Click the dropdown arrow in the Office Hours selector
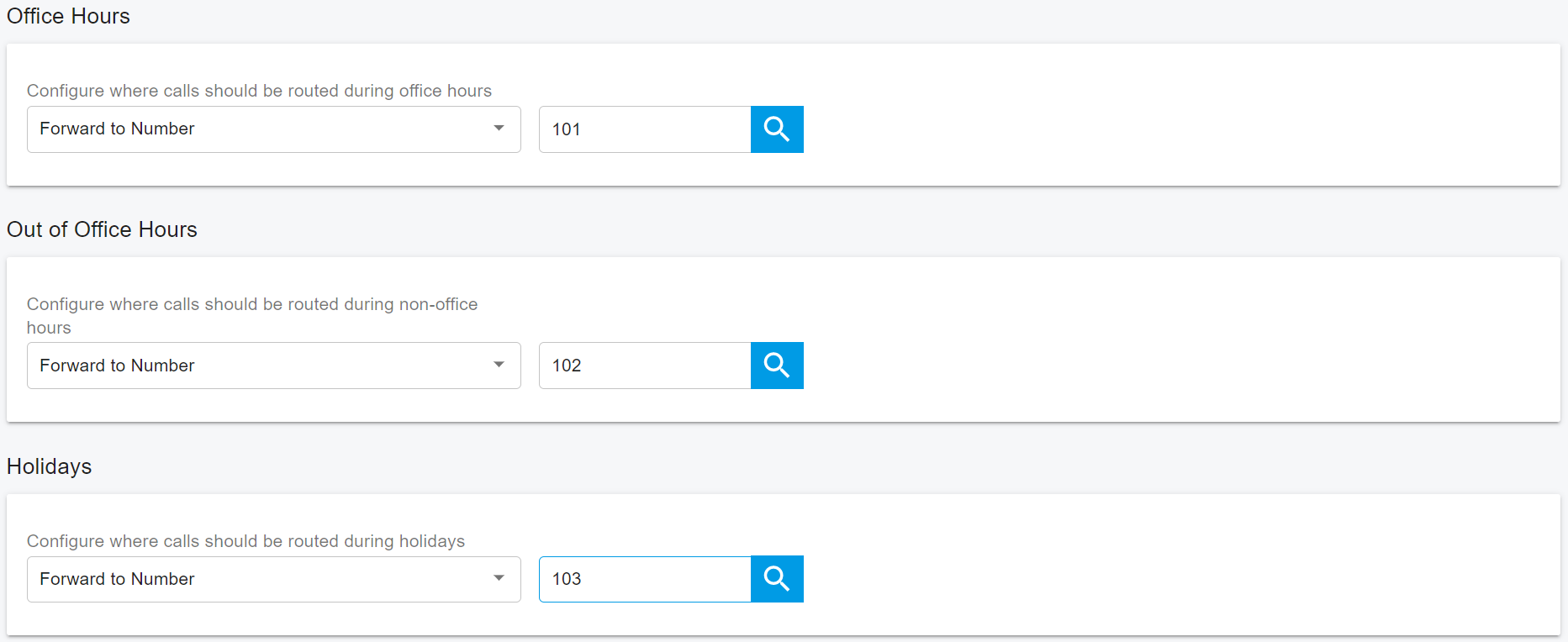The height and width of the screenshot is (642, 1568). pyautogui.click(x=499, y=129)
